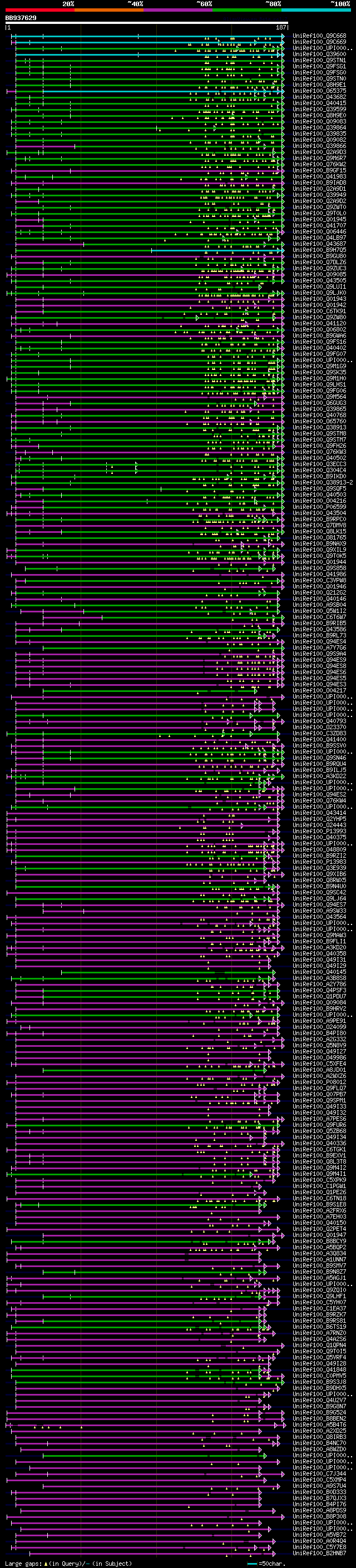Open the UniRef100_A7Y7G6 hit
356x1568 pixels.
pos(319,647)
